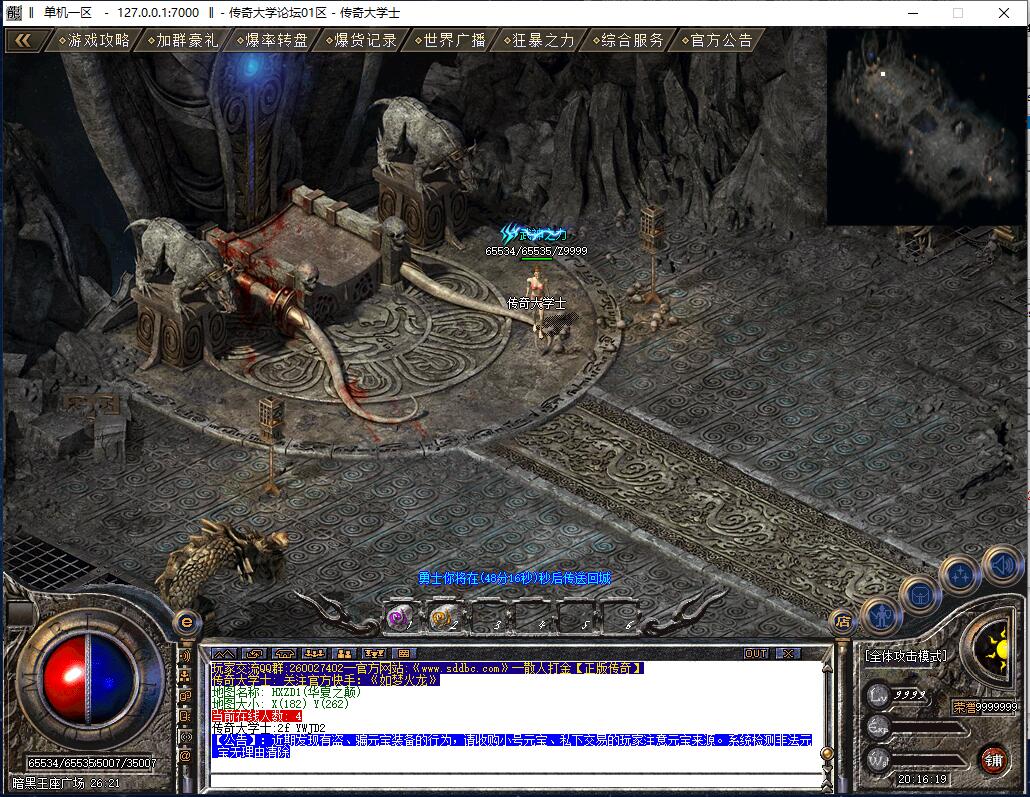Toggle the group channel icon on chat sidebar
This screenshot has width=1030, height=797.
[185, 675]
